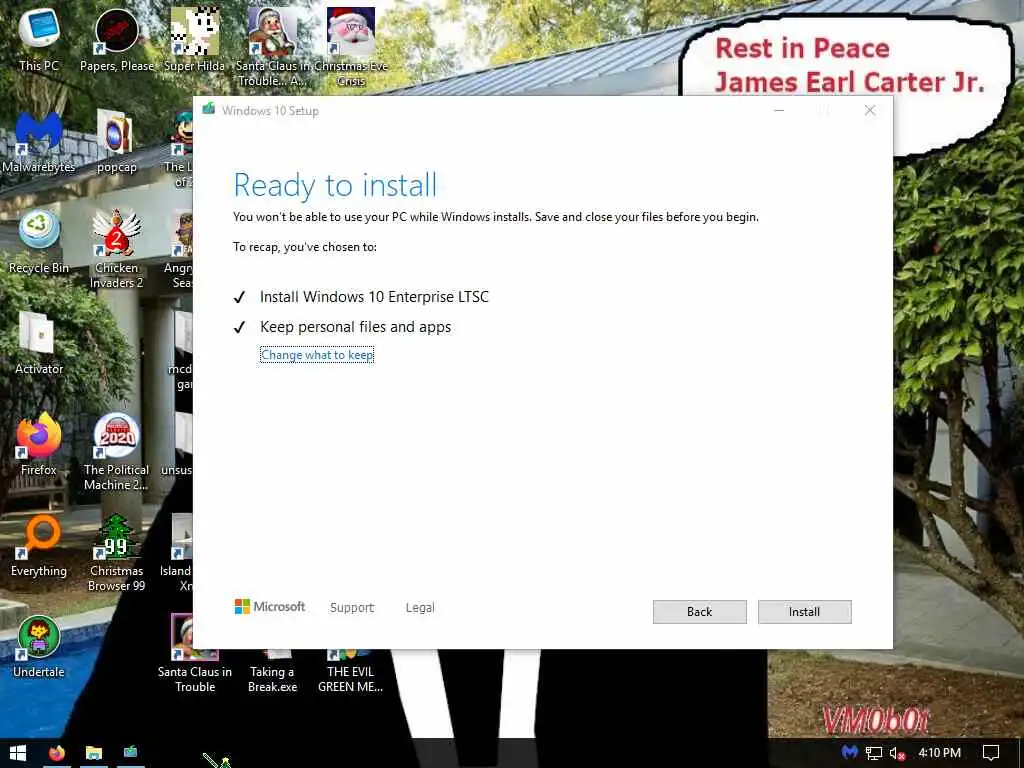Launch Christmas Eve Crisis shortcut
Image resolution: width=1024 pixels, height=768 pixels.
pyautogui.click(x=351, y=47)
